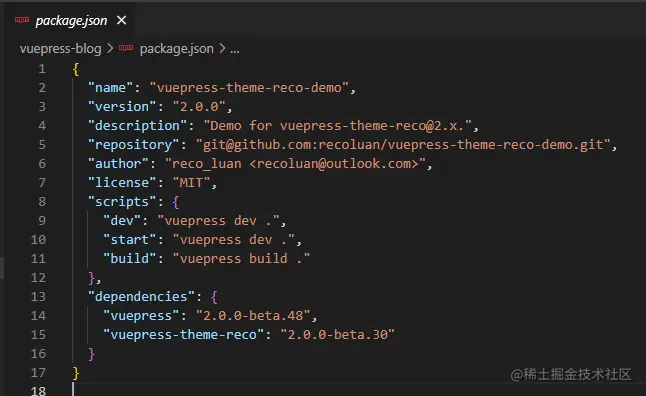Click the recoluan@outlook.com author string
Screen dimensions: 646x396
point(295,164)
